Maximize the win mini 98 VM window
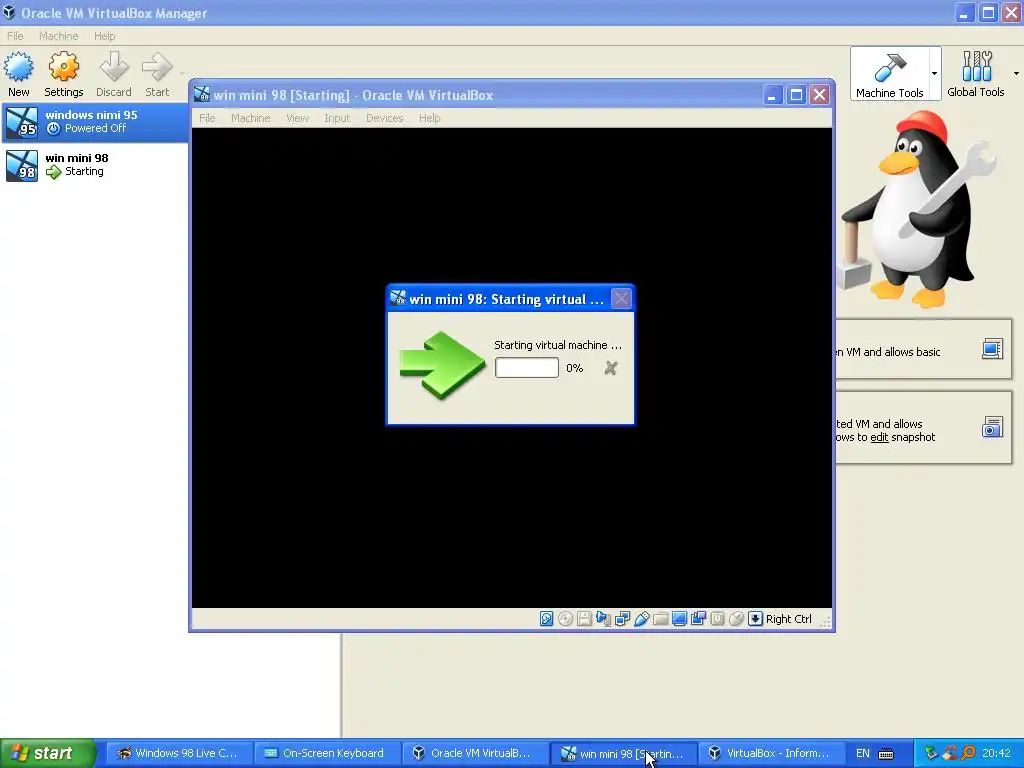Viewport: 1024px width, 768px height. coord(796,95)
